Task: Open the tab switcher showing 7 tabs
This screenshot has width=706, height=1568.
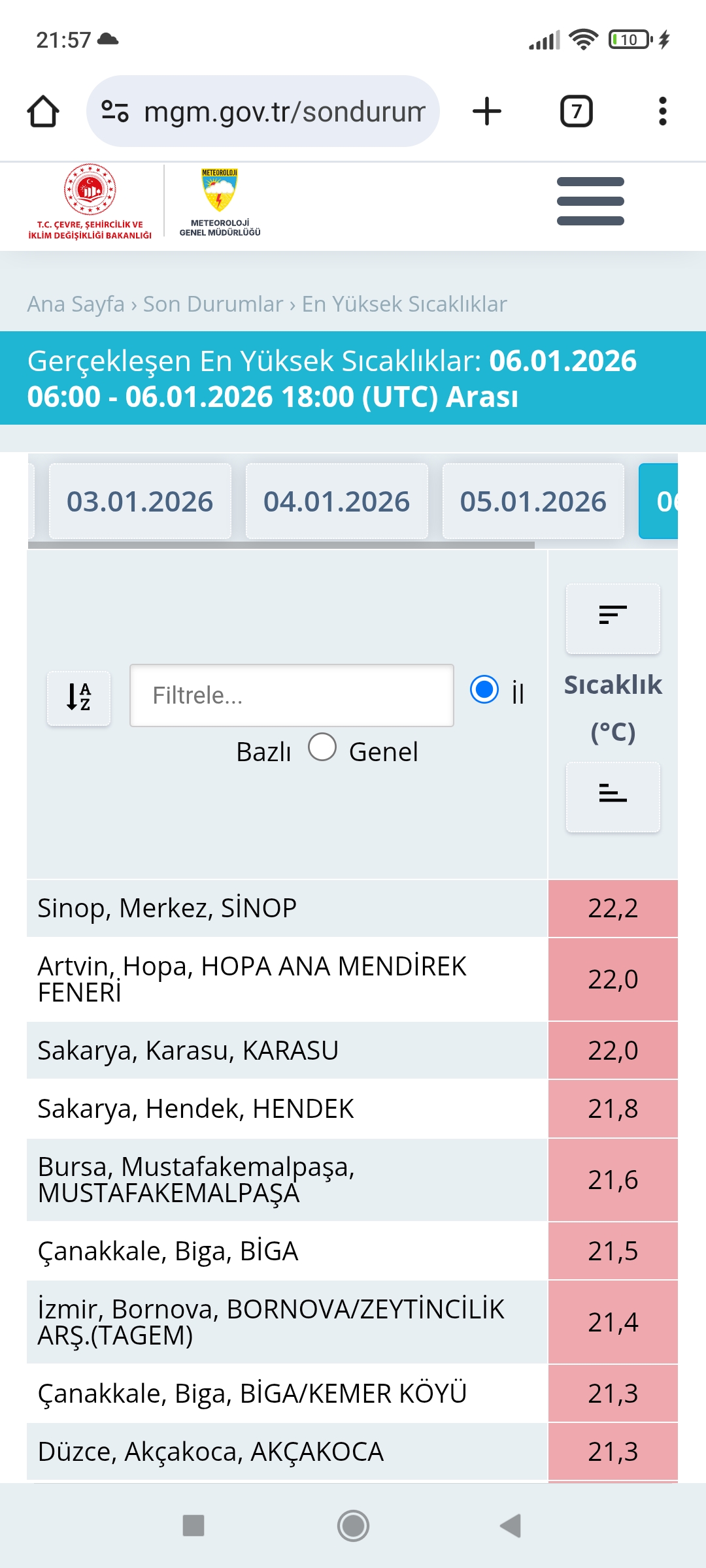Action: [577, 111]
